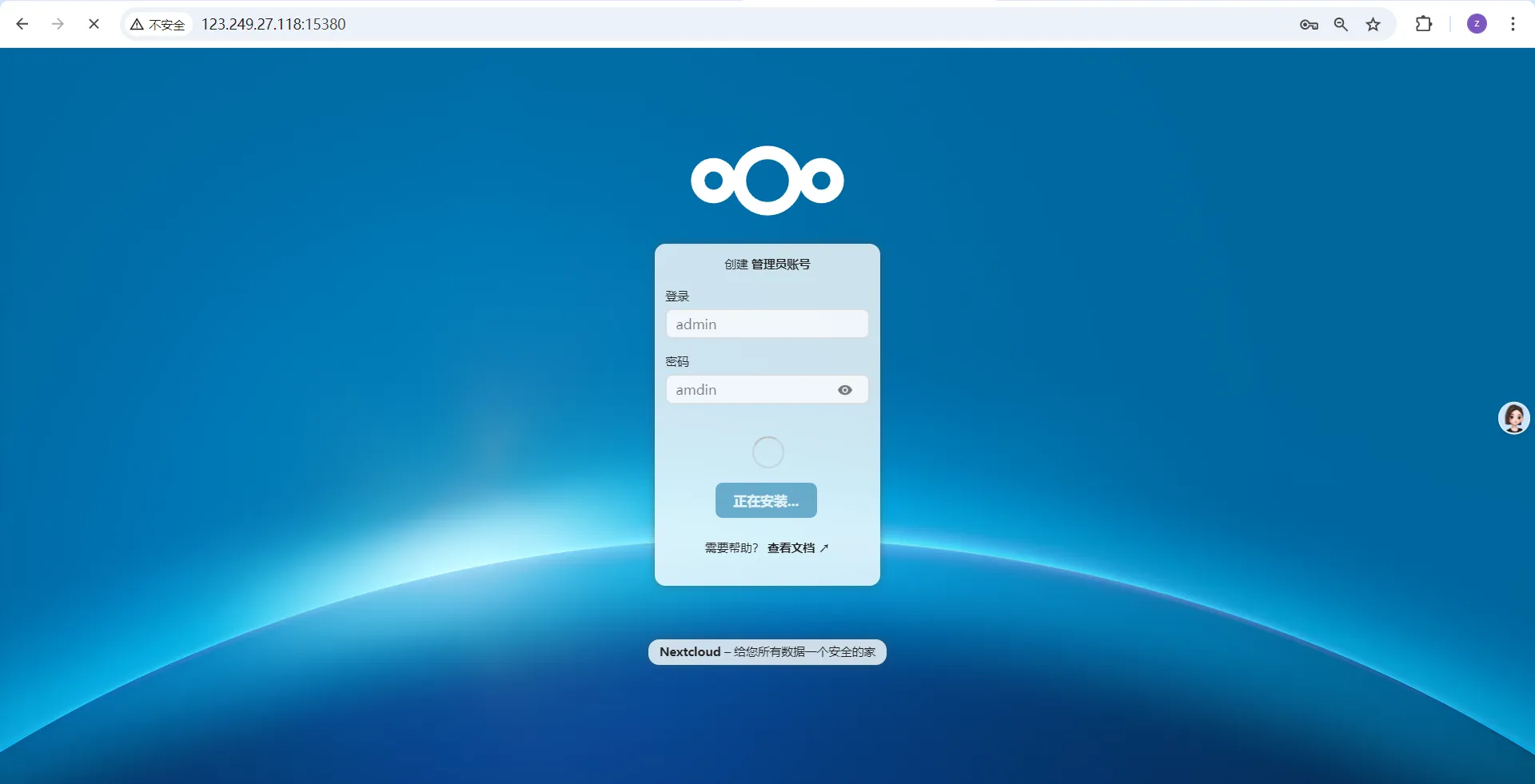Open the not-secure site info badge
The image size is (1535, 784).
pyautogui.click(x=158, y=25)
